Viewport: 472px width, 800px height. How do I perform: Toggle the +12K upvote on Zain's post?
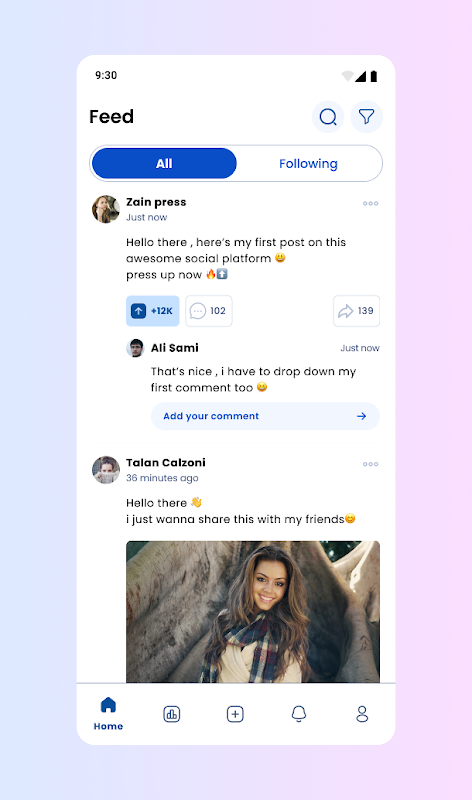153,311
